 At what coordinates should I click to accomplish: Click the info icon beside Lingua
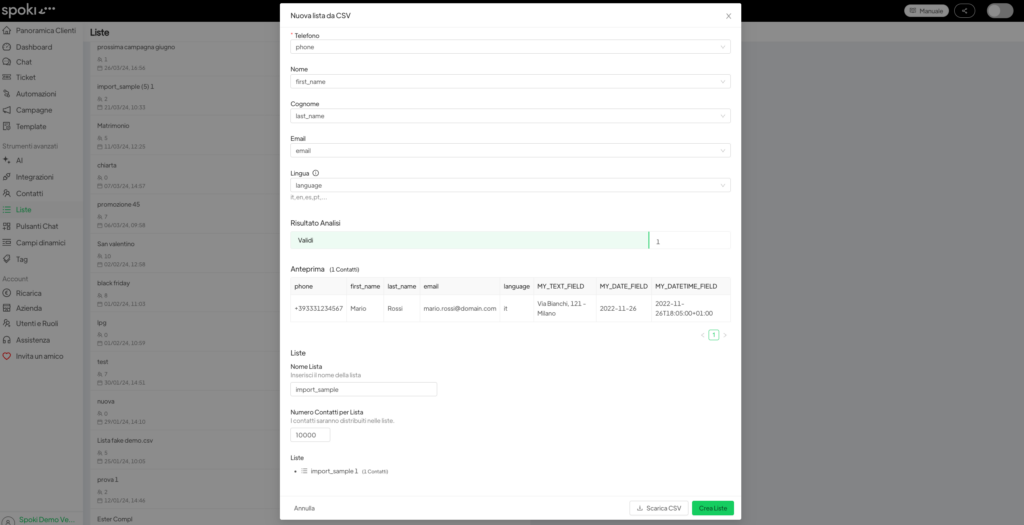click(316, 173)
